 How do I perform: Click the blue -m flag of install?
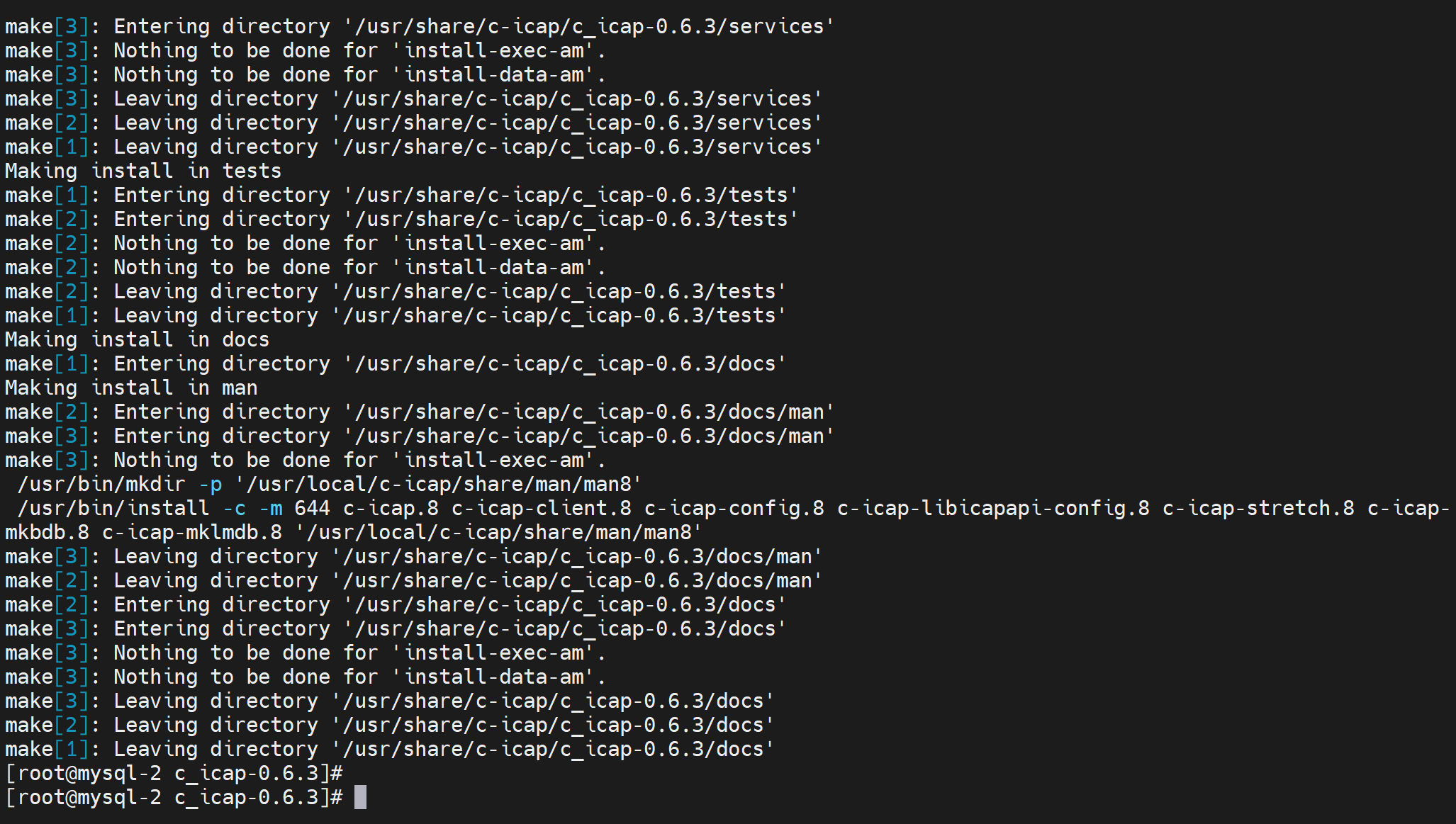tap(271, 508)
